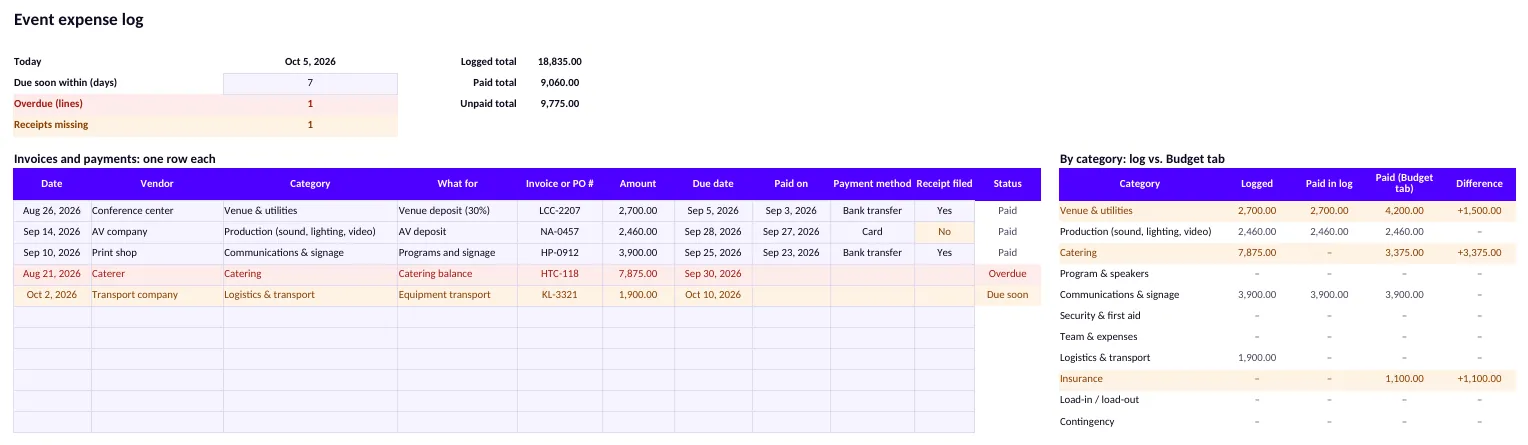Click the 'Insurance' category row label

coord(1081,379)
